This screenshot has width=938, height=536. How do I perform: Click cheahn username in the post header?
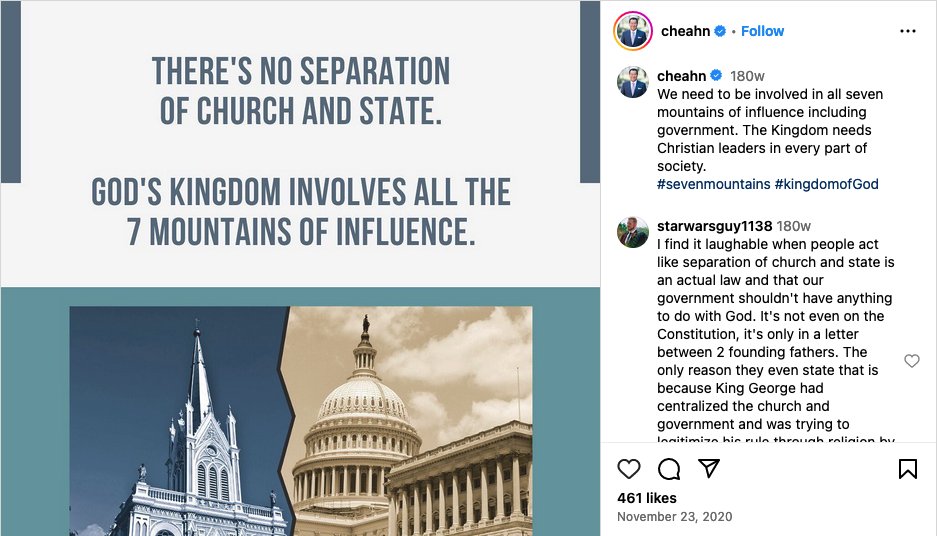click(685, 31)
